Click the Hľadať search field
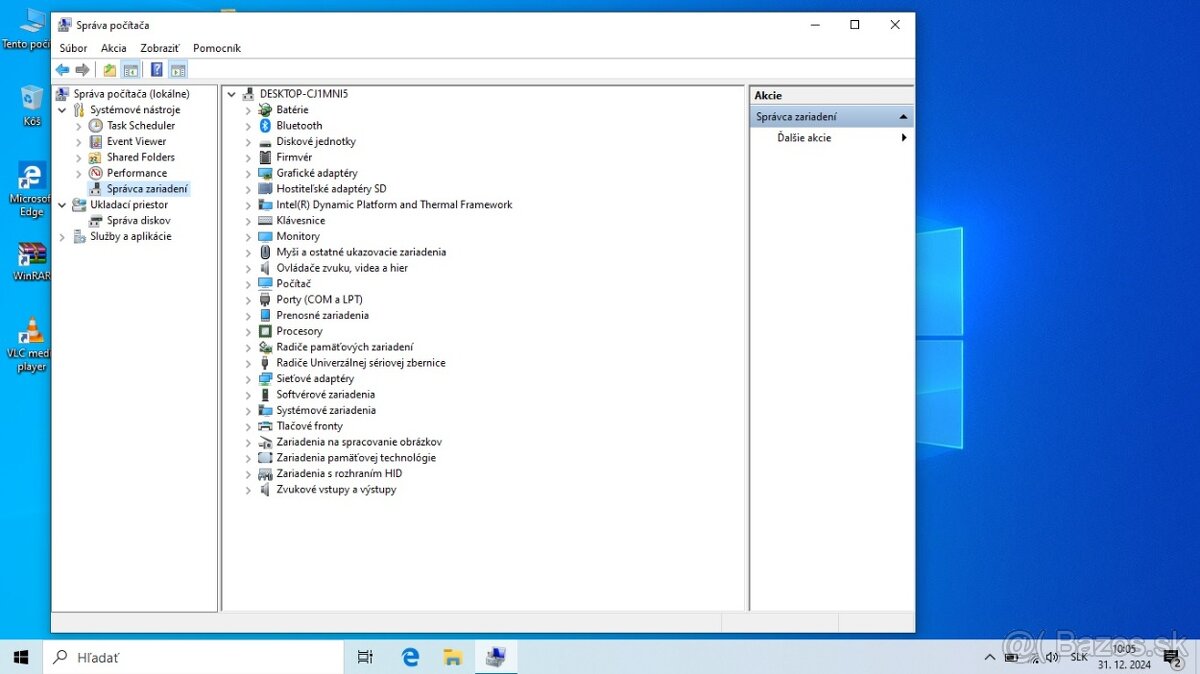The height and width of the screenshot is (674, 1200). click(x=150, y=657)
